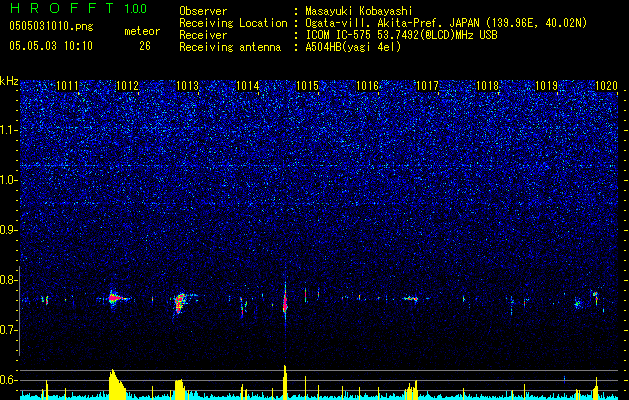Click the Receiving Location label
The width and height of the screenshot is (629, 400).
(233, 23)
